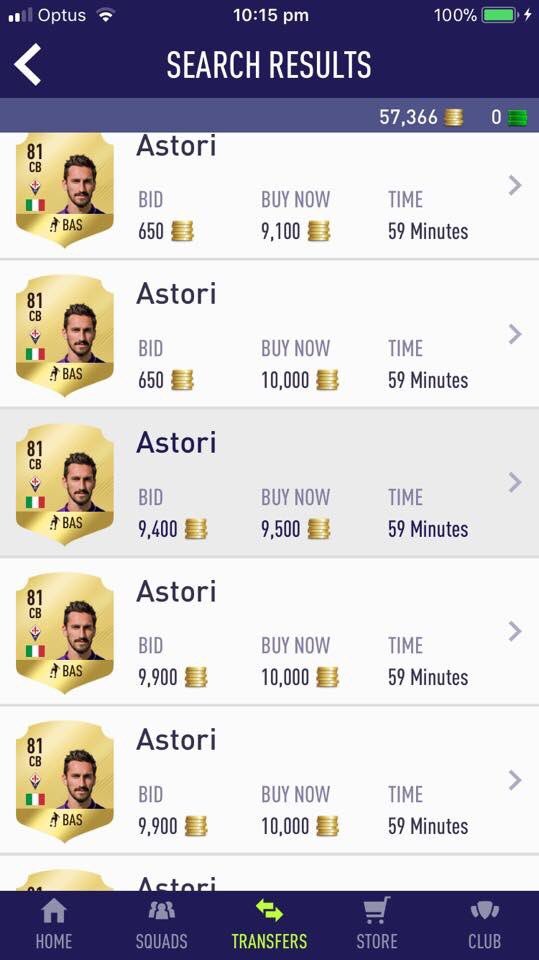Open the Home tab icon
Image resolution: width=539 pixels, height=960 pixels.
click(x=53, y=910)
